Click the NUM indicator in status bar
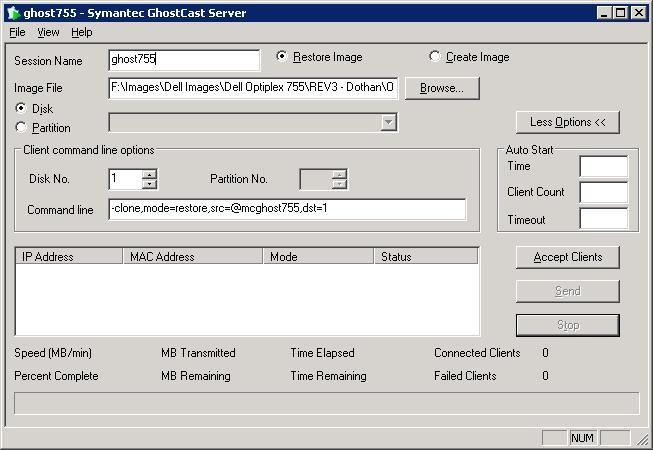The width and height of the screenshot is (653, 450). (583, 438)
